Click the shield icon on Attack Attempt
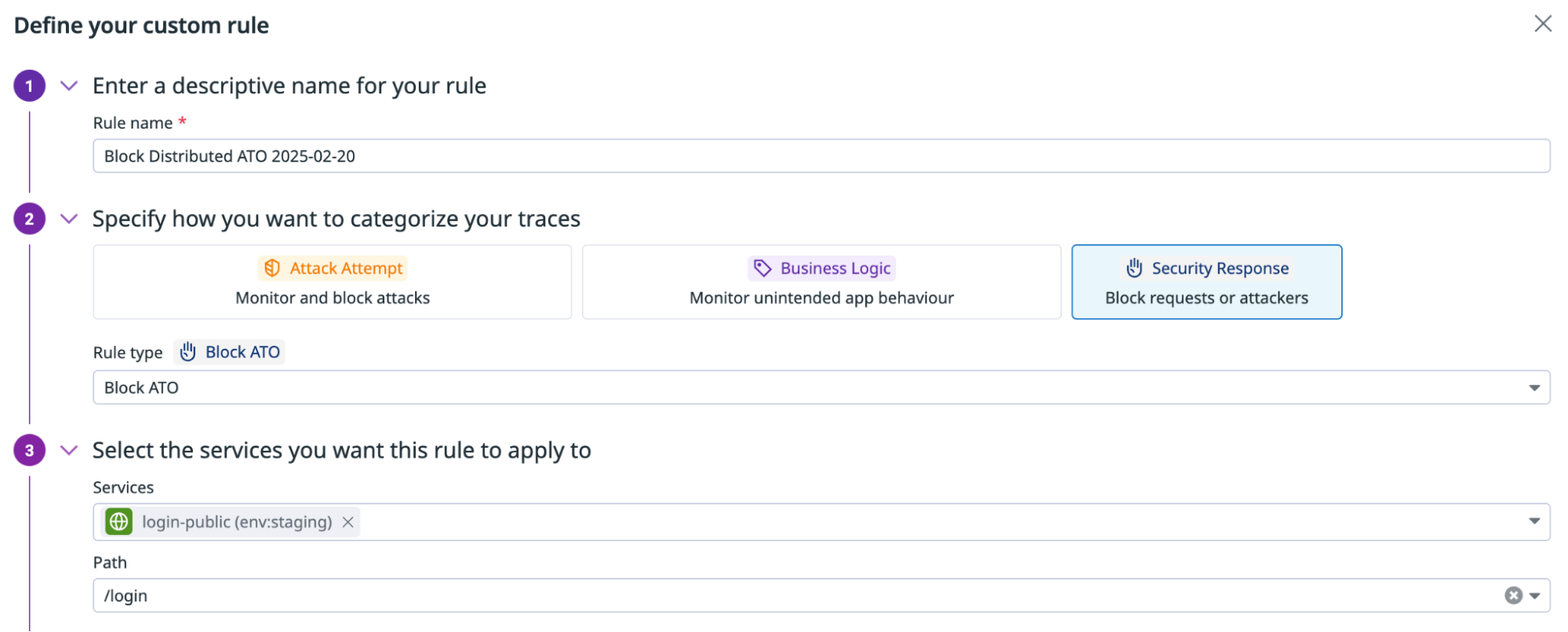The image size is (1568, 632). coord(272,268)
